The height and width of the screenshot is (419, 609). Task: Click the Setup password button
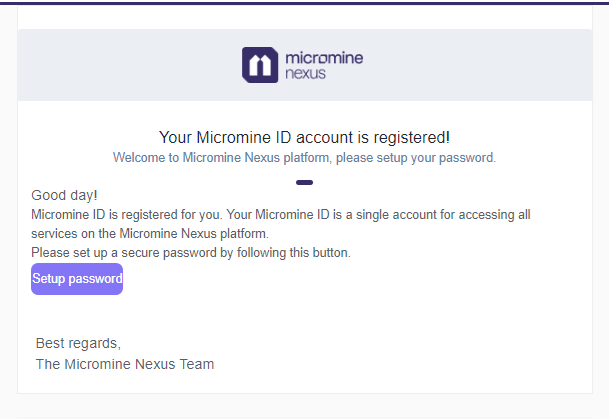[x=77, y=279]
